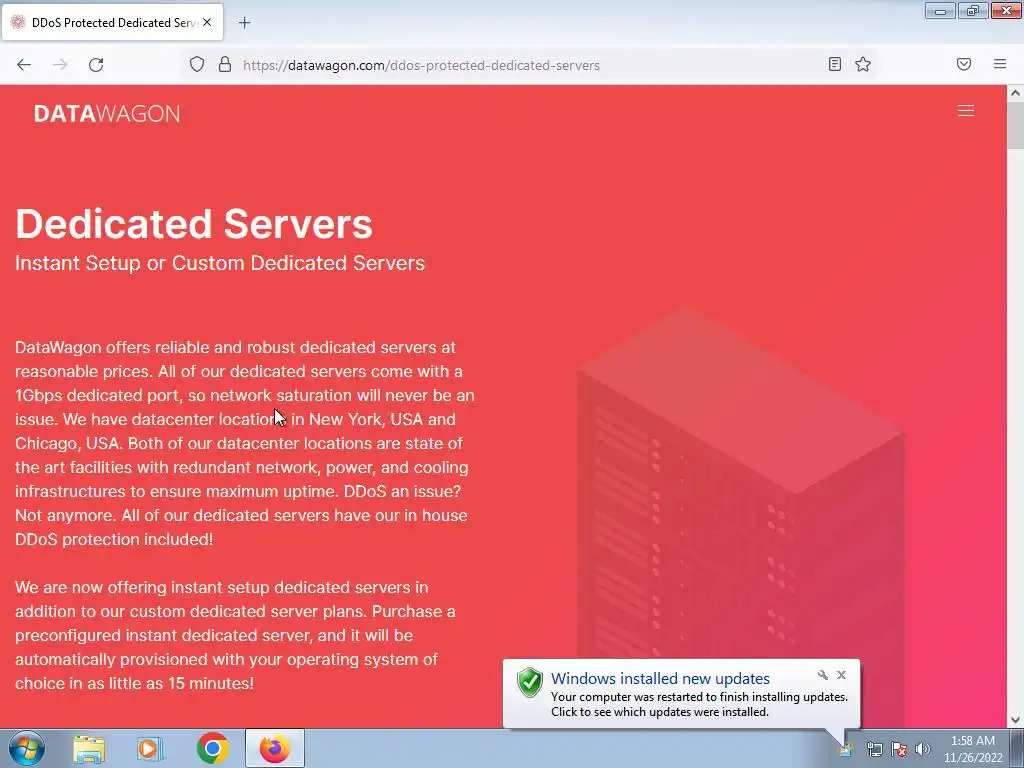Image resolution: width=1024 pixels, height=768 pixels.
Task: Select the DDoS Protected Dedicated Servers tab
Action: (112, 22)
